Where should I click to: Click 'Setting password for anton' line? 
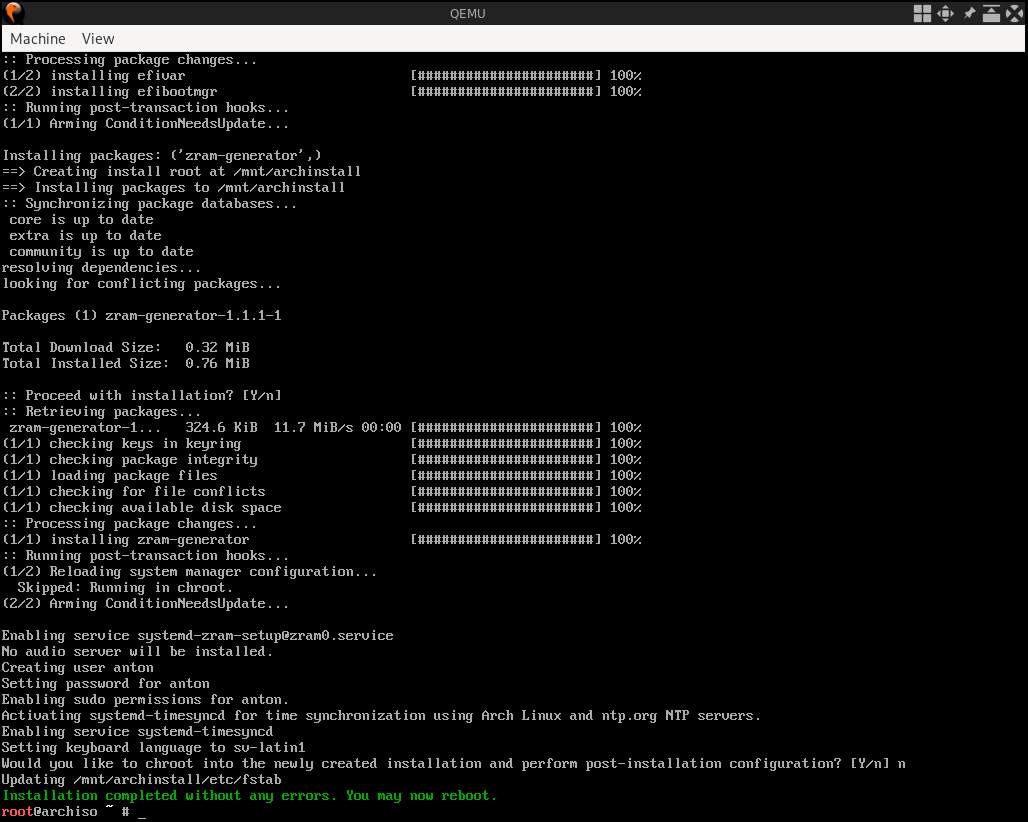[x=106, y=684]
